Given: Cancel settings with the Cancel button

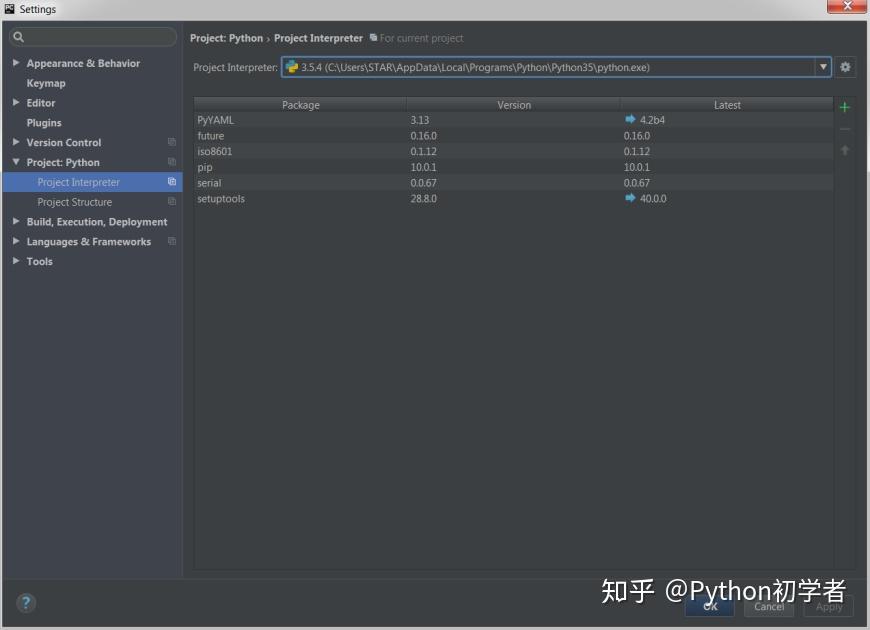Looking at the screenshot, I should click(768, 606).
